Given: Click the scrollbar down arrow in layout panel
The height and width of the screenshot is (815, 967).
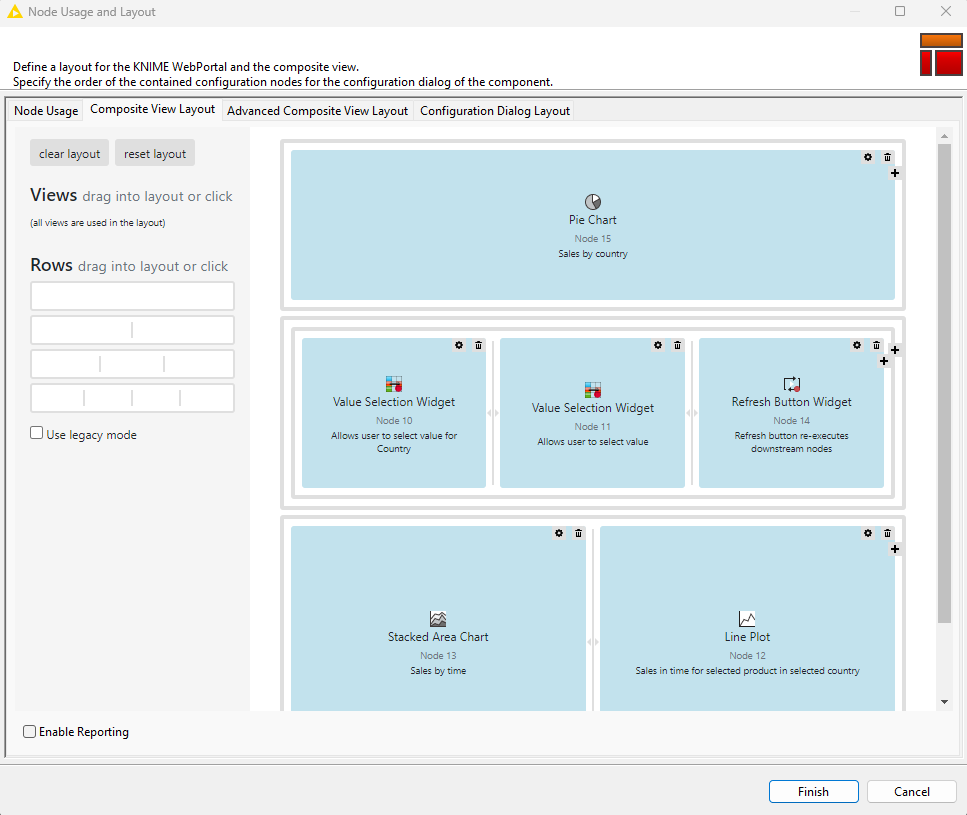Looking at the screenshot, I should pyautogui.click(x=944, y=702).
